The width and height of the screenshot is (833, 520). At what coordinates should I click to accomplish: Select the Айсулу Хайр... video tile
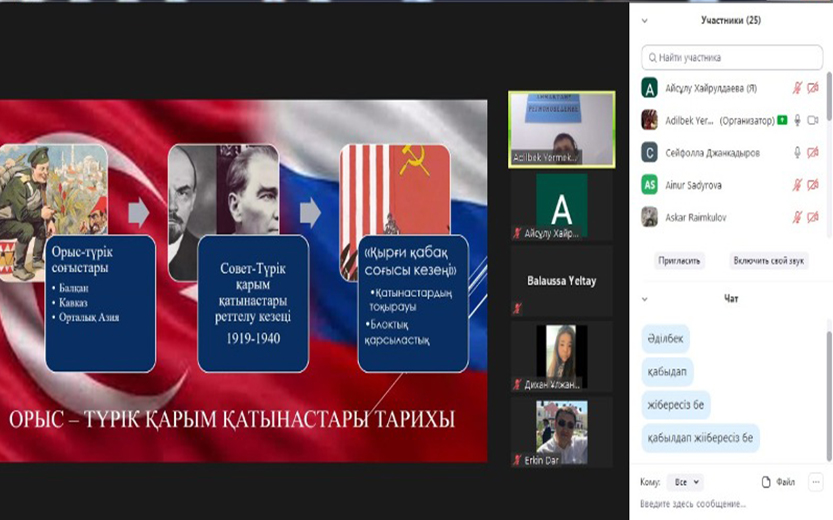562,206
